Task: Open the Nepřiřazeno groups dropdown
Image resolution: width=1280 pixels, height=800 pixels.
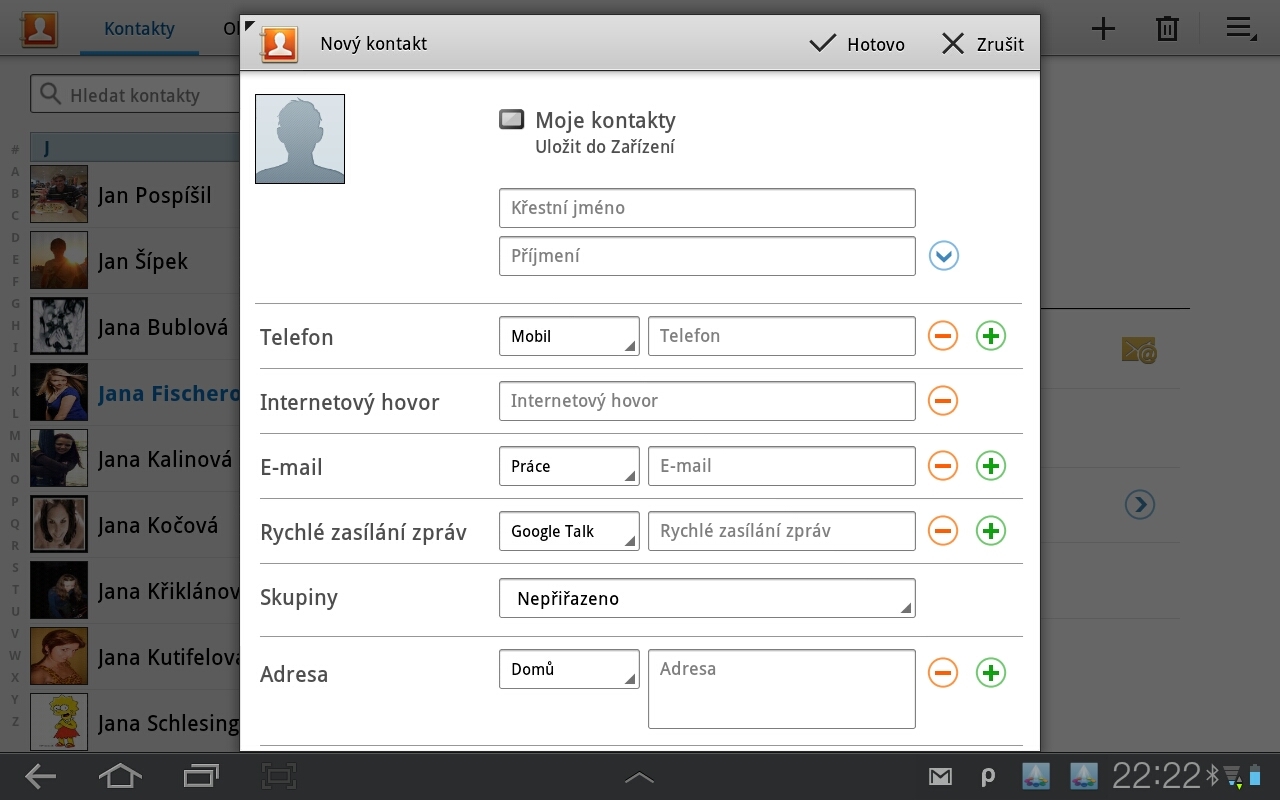Action: tap(706, 598)
